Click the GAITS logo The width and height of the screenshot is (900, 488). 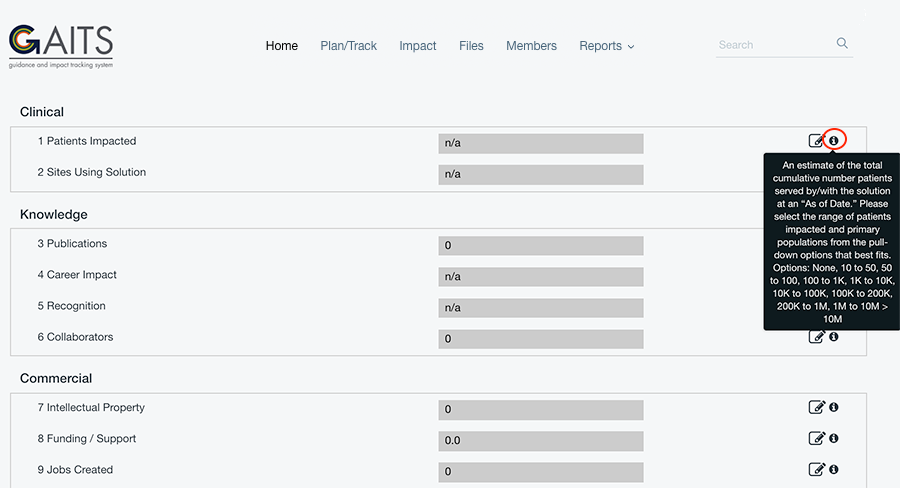[x=61, y=47]
